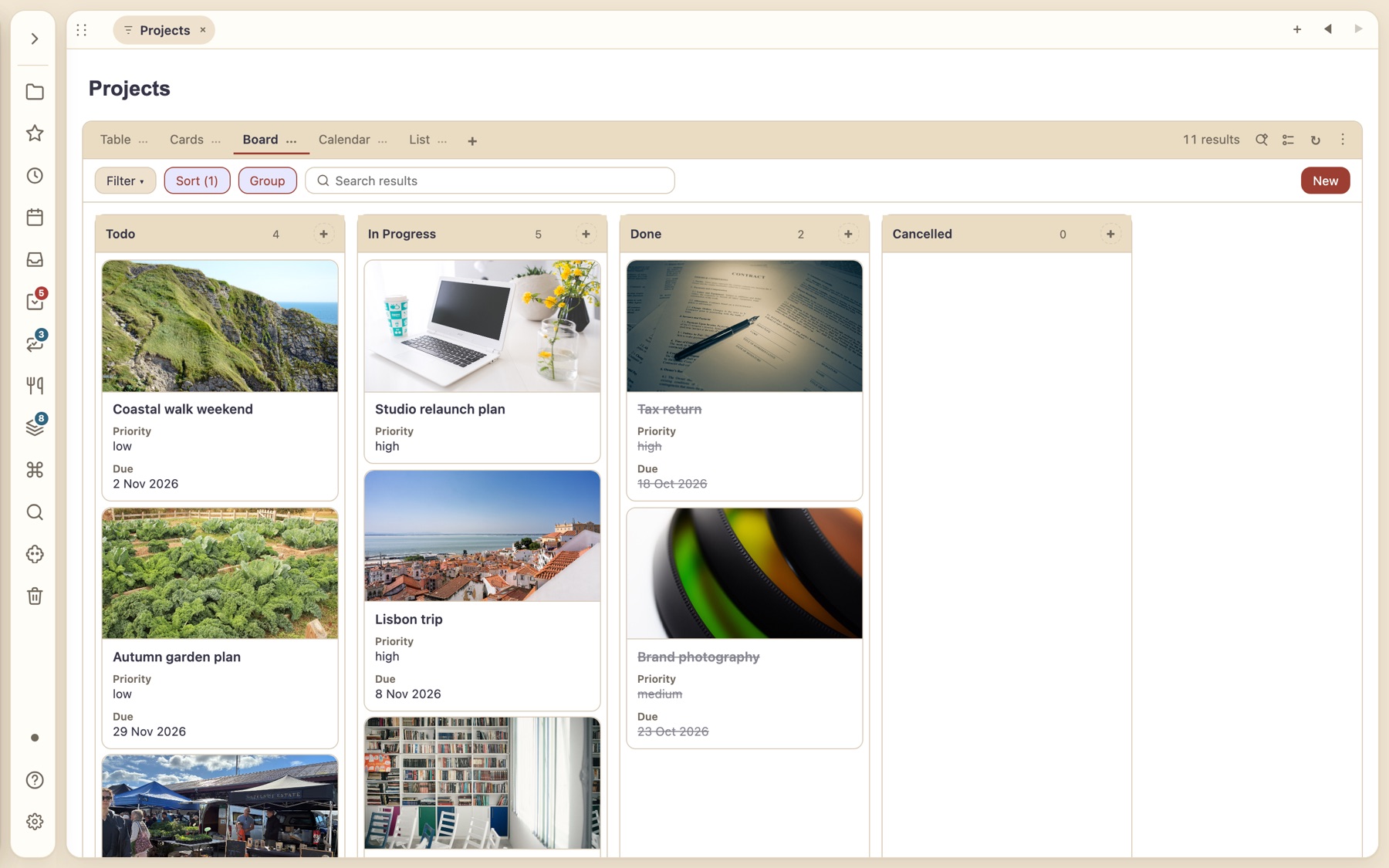Open the Board tab's ellipsis menu
Viewport: 1389px width, 868px height.
(292, 140)
